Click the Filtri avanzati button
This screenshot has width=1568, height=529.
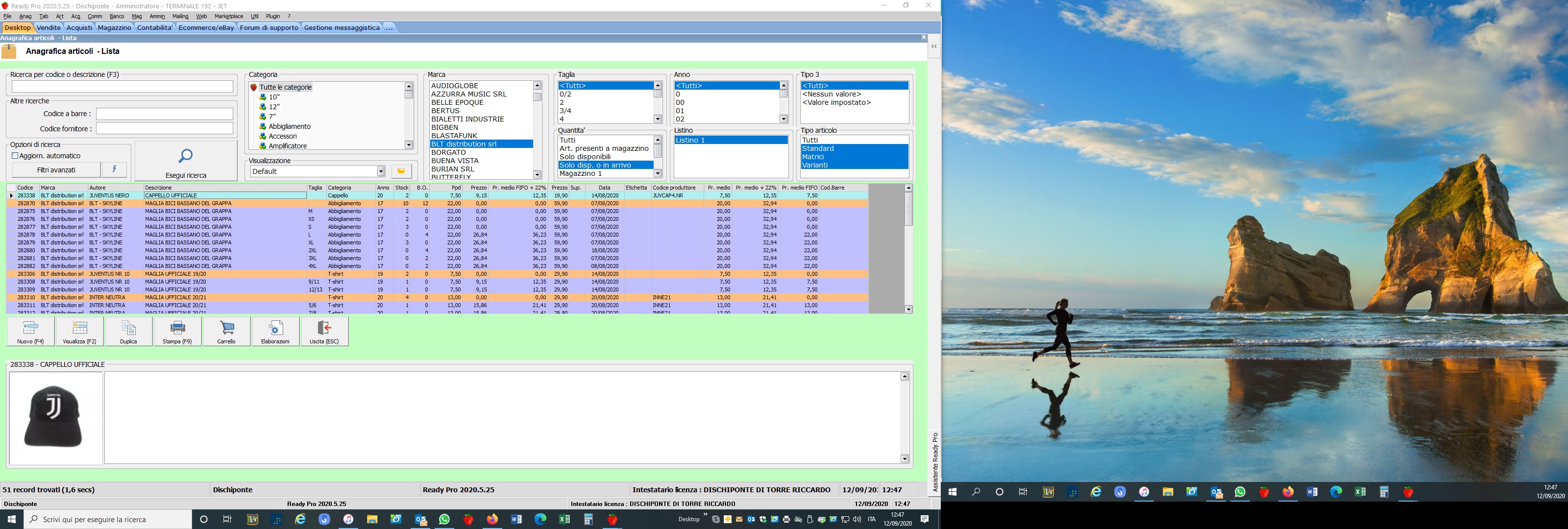[56, 170]
